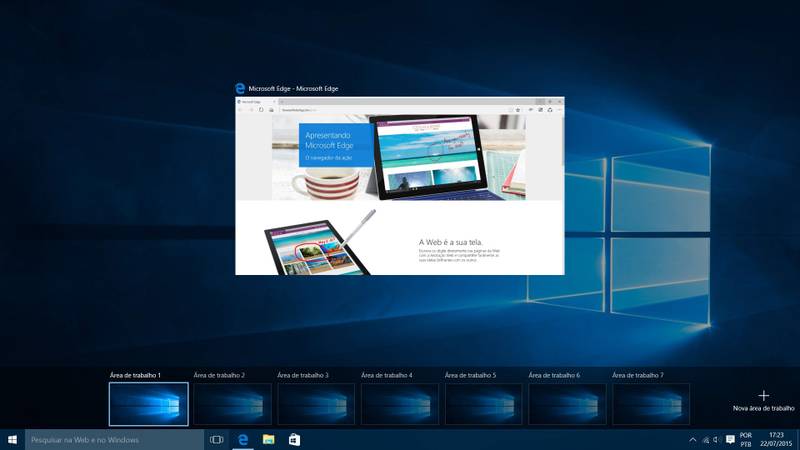The height and width of the screenshot is (450, 800).
Task: Toggle the Task View taskbar icon
Action: point(216,440)
